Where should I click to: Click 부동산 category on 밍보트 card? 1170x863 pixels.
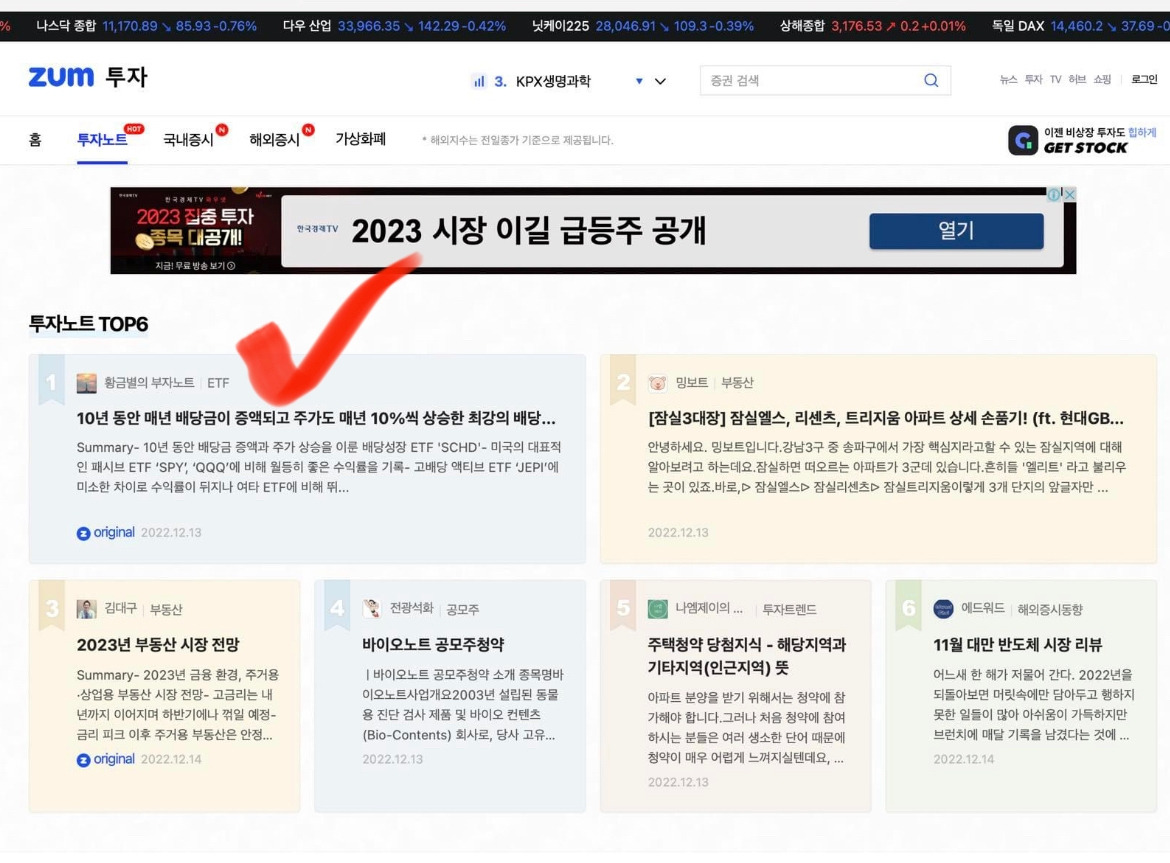tap(737, 383)
